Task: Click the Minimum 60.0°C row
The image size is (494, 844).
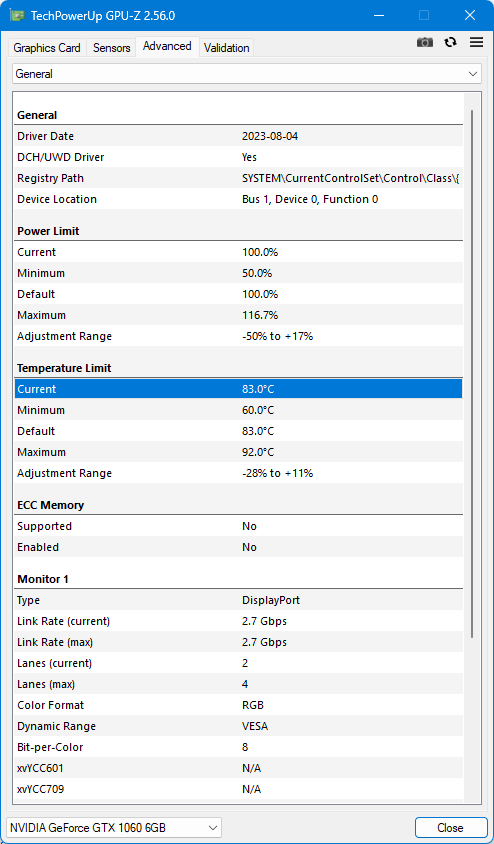Action: click(238, 410)
